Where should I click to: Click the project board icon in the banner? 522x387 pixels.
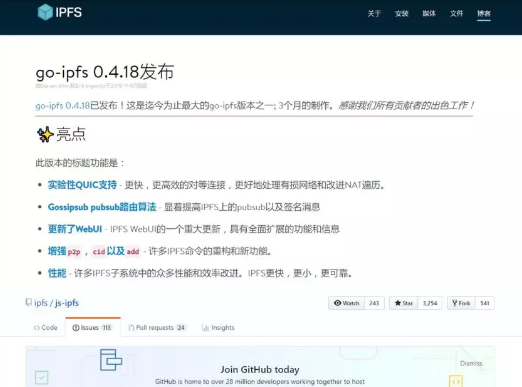(111, 360)
